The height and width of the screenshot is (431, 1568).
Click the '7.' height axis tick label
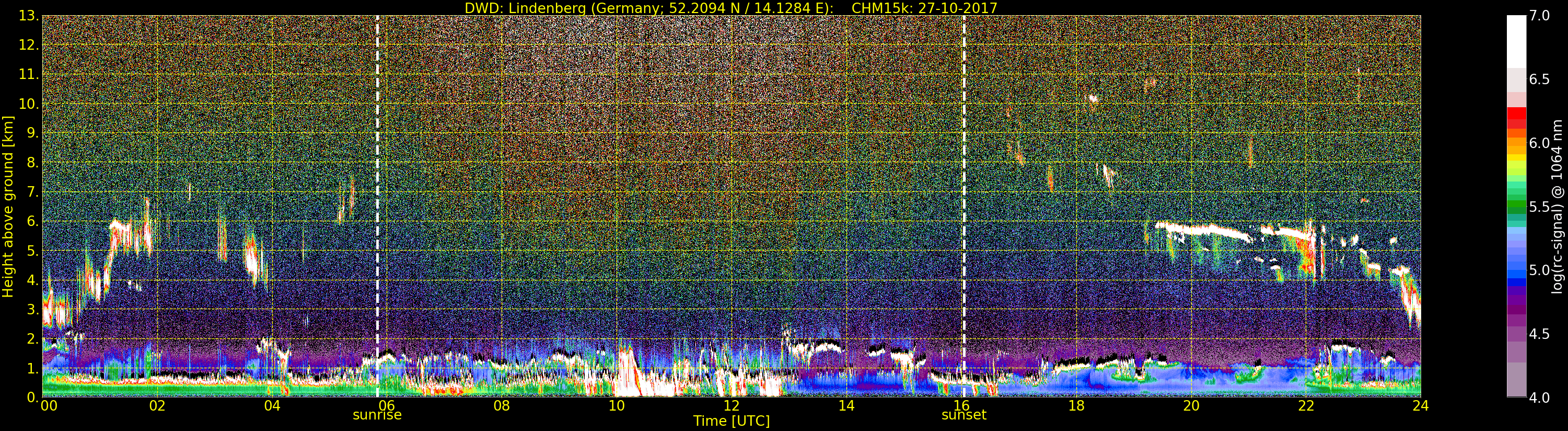[32, 192]
